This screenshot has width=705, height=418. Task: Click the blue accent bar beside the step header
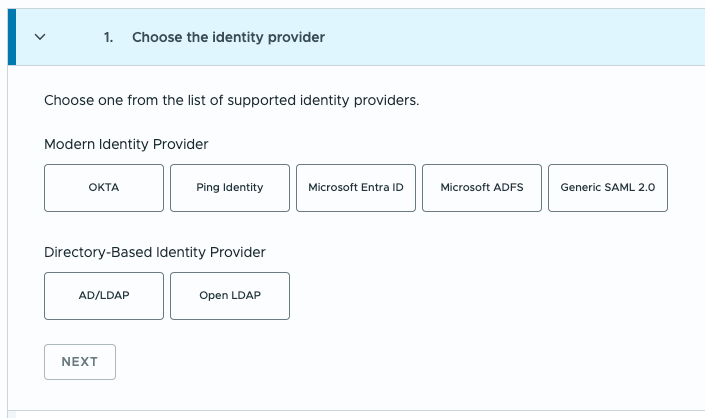(x=12, y=37)
